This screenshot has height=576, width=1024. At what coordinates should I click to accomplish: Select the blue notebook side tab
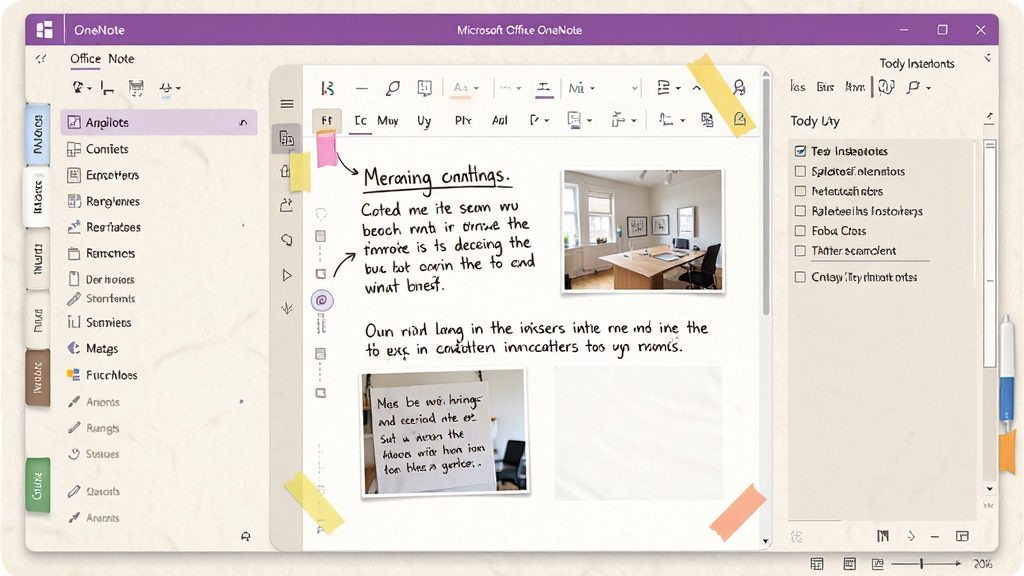38,133
